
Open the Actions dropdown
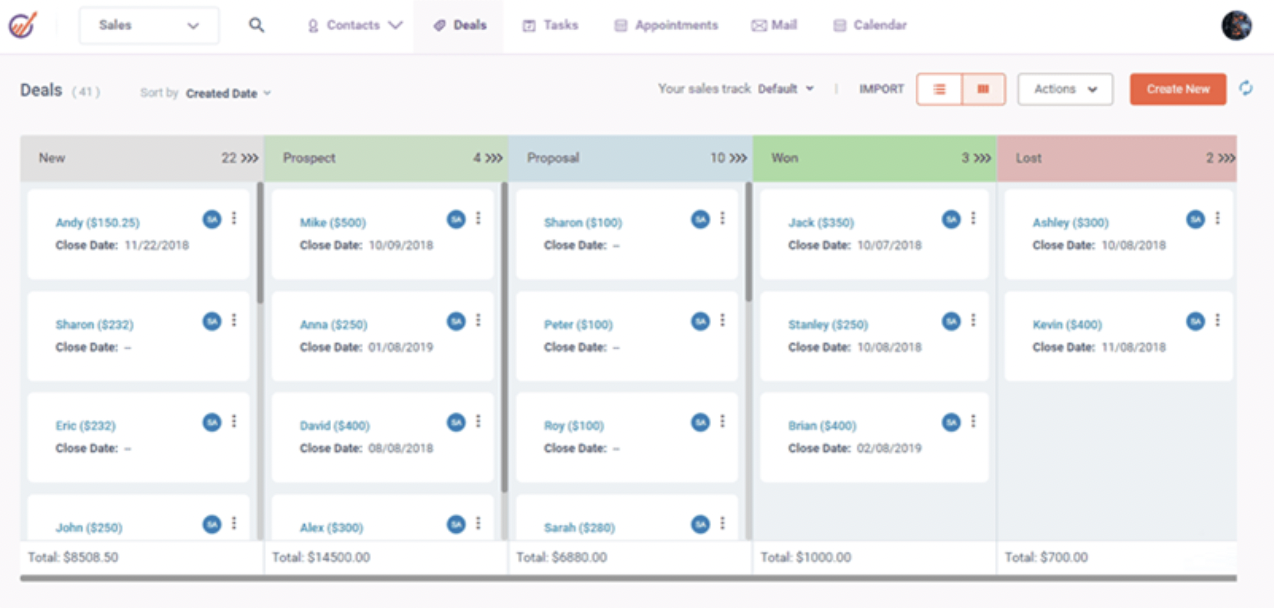(1065, 89)
